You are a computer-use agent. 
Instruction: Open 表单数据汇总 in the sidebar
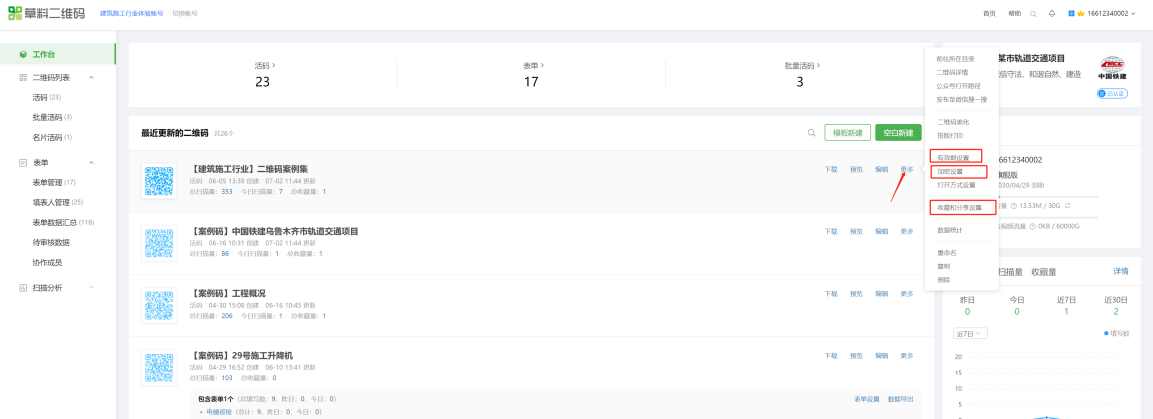(x=62, y=222)
